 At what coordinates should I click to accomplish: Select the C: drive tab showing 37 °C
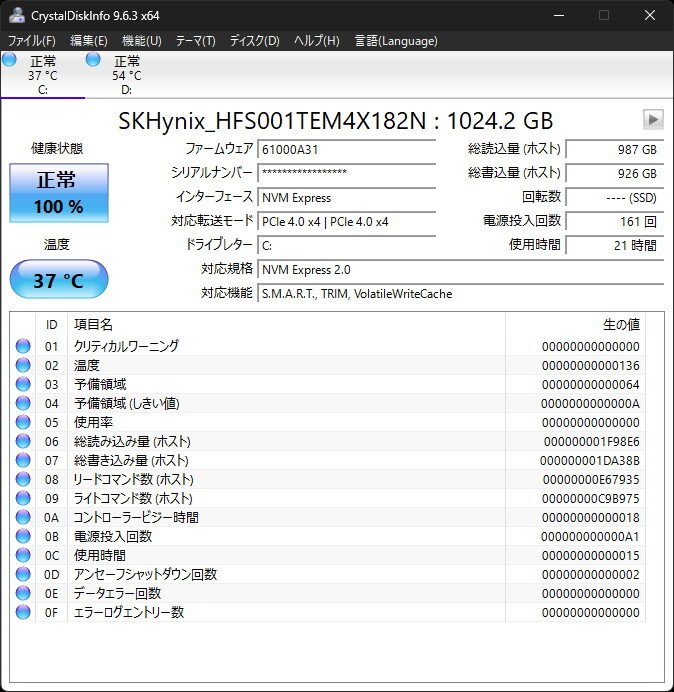click(43, 75)
